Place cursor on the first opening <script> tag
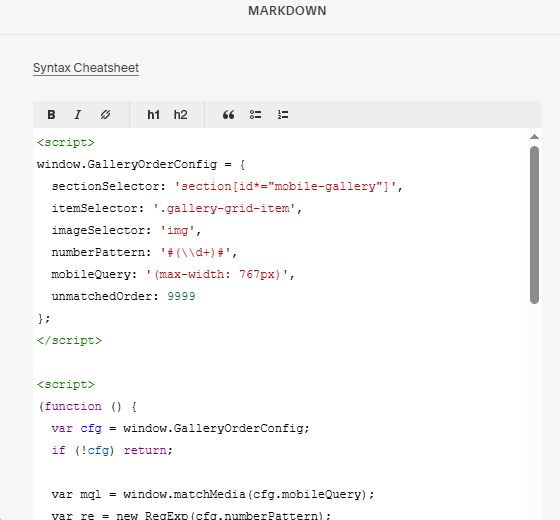Image resolution: width=560 pixels, height=520 pixels. (x=66, y=142)
